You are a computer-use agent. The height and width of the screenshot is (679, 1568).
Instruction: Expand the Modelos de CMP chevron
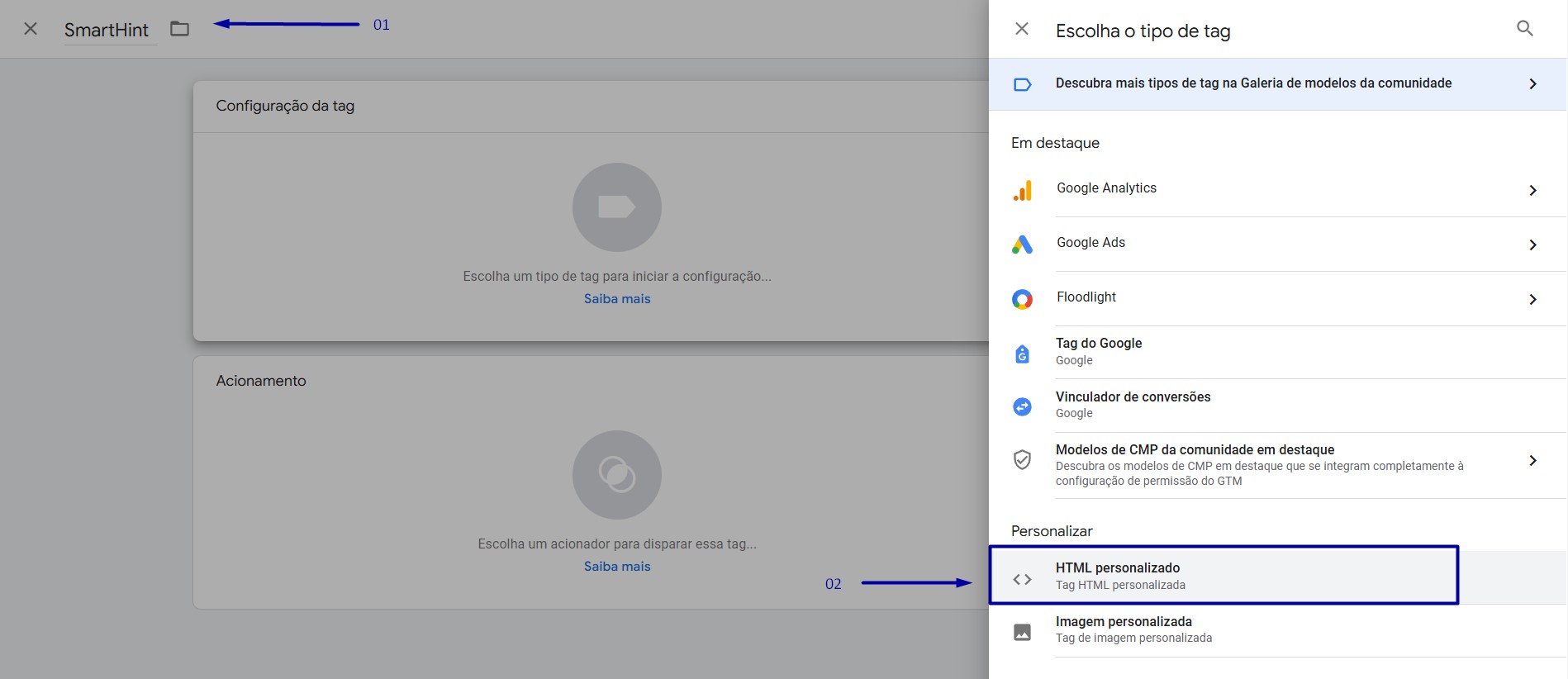[x=1532, y=461]
